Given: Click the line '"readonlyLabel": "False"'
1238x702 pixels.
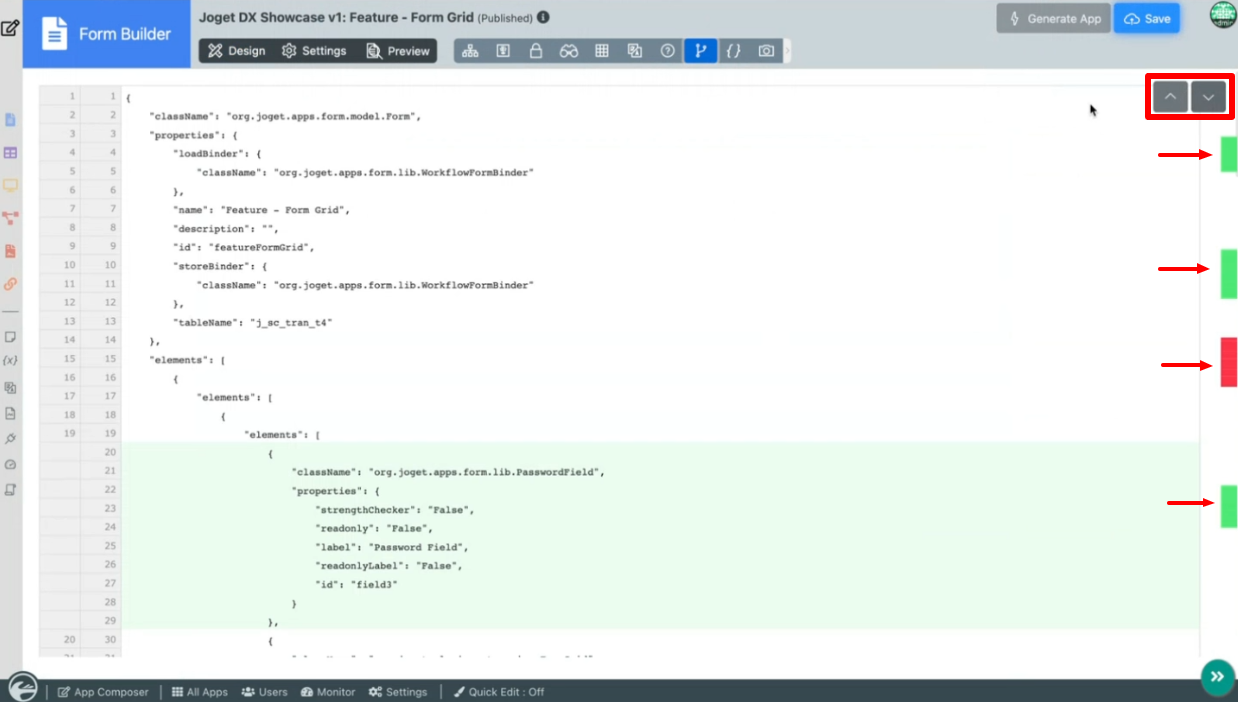Looking at the screenshot, I should point(388,565).
